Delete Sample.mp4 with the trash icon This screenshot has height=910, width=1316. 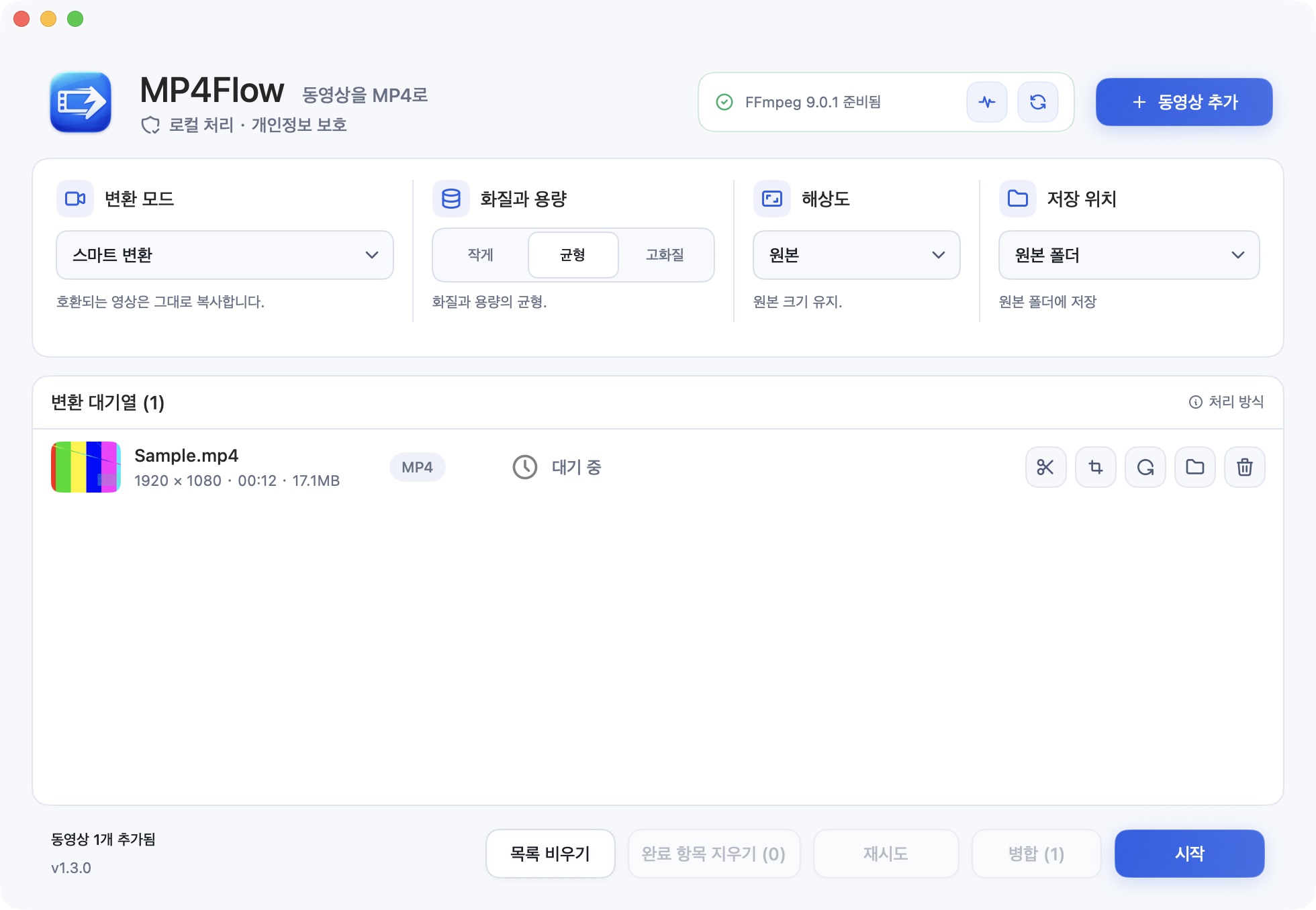(x=1244, y=467)
